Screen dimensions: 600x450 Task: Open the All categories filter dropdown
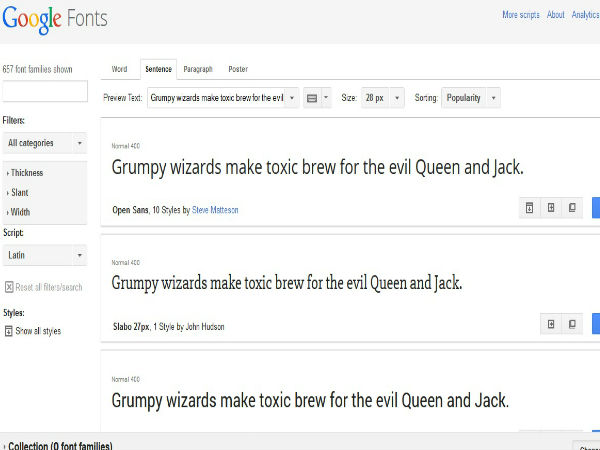(44, 143)
